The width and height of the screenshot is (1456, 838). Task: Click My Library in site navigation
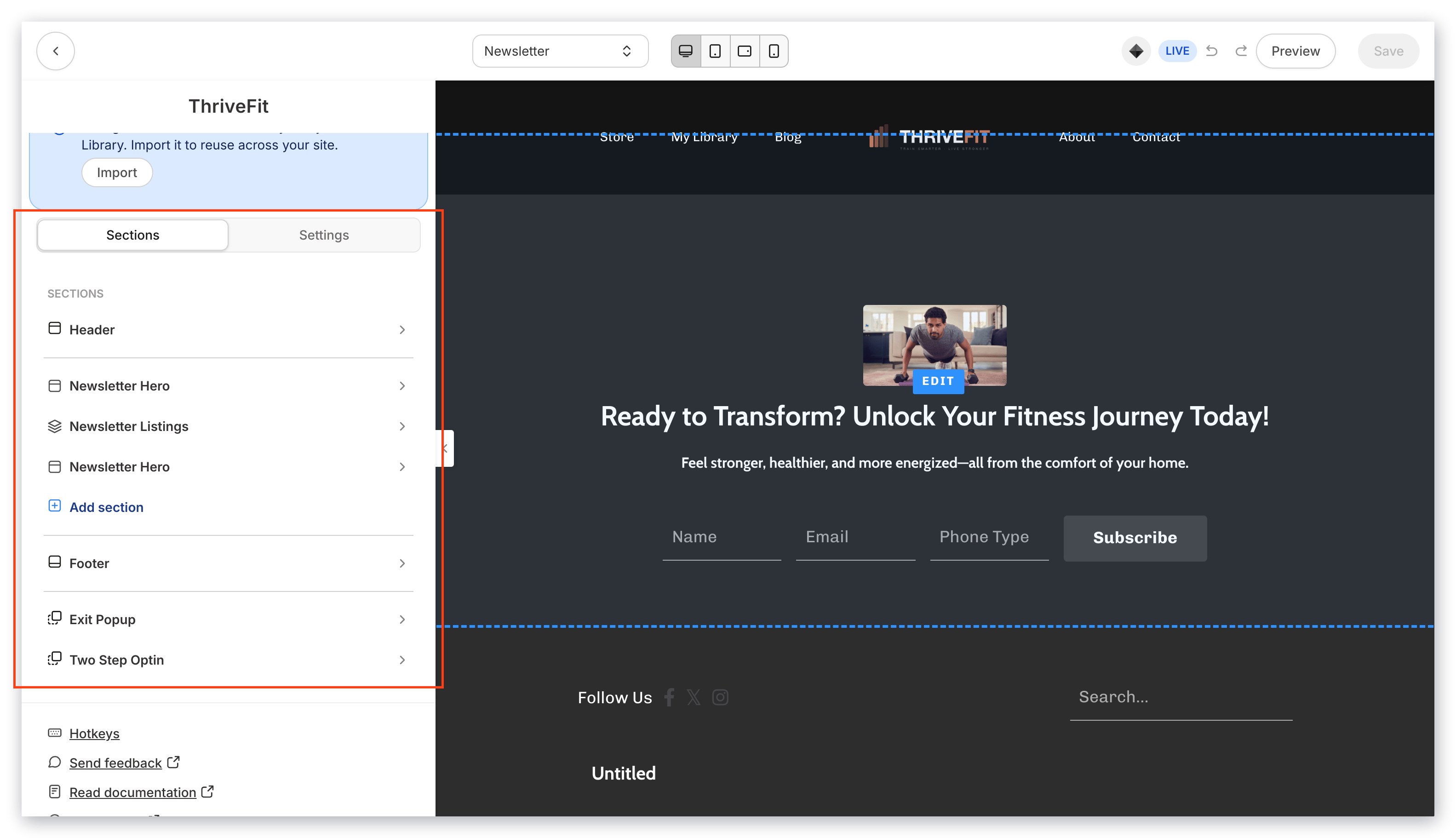click(x=704, y=137)
